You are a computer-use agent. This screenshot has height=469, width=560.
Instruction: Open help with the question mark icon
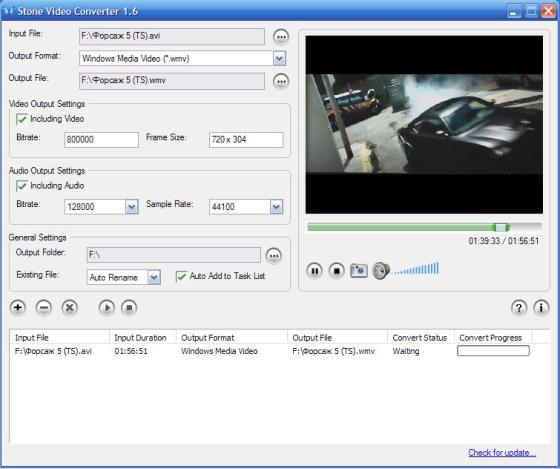pos(519,308)
